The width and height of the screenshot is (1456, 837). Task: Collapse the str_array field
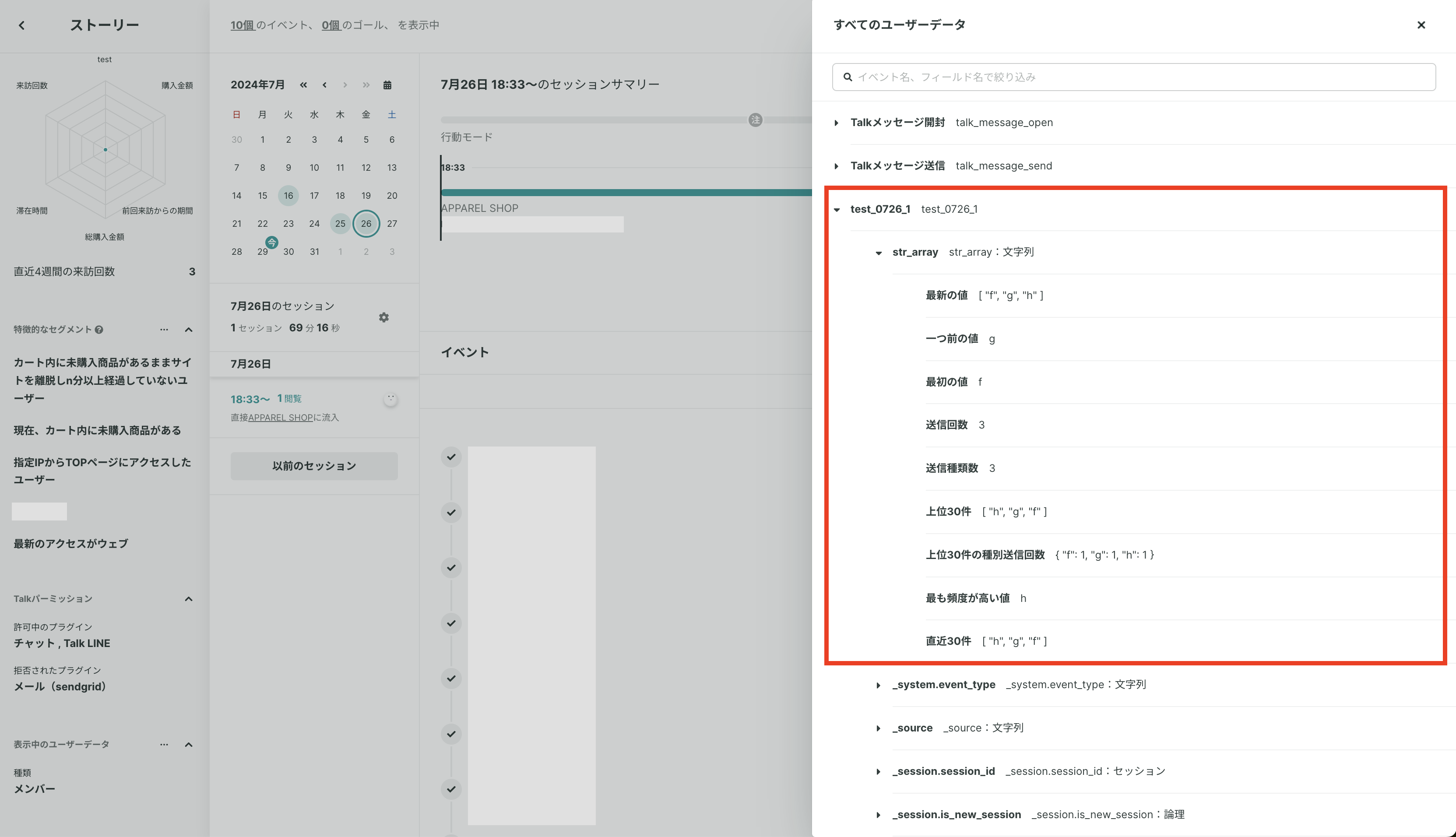coord(878,252)
